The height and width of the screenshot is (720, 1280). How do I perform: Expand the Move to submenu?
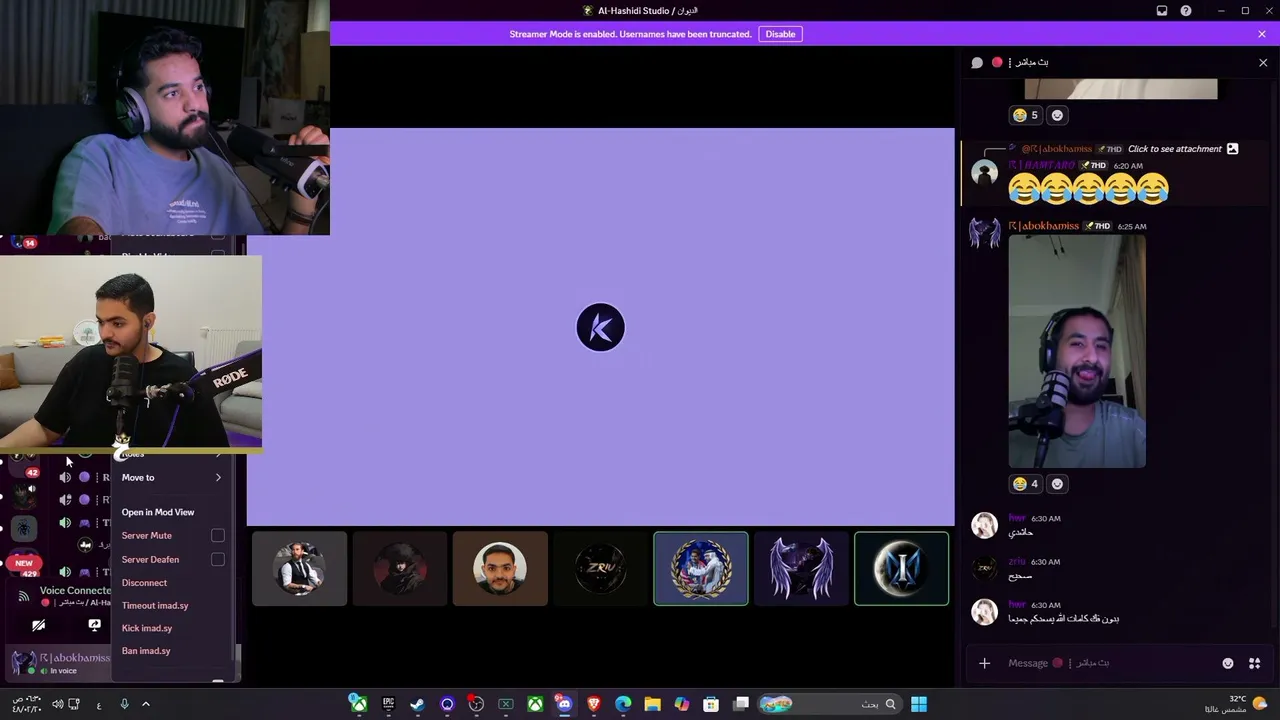[172, 478]
